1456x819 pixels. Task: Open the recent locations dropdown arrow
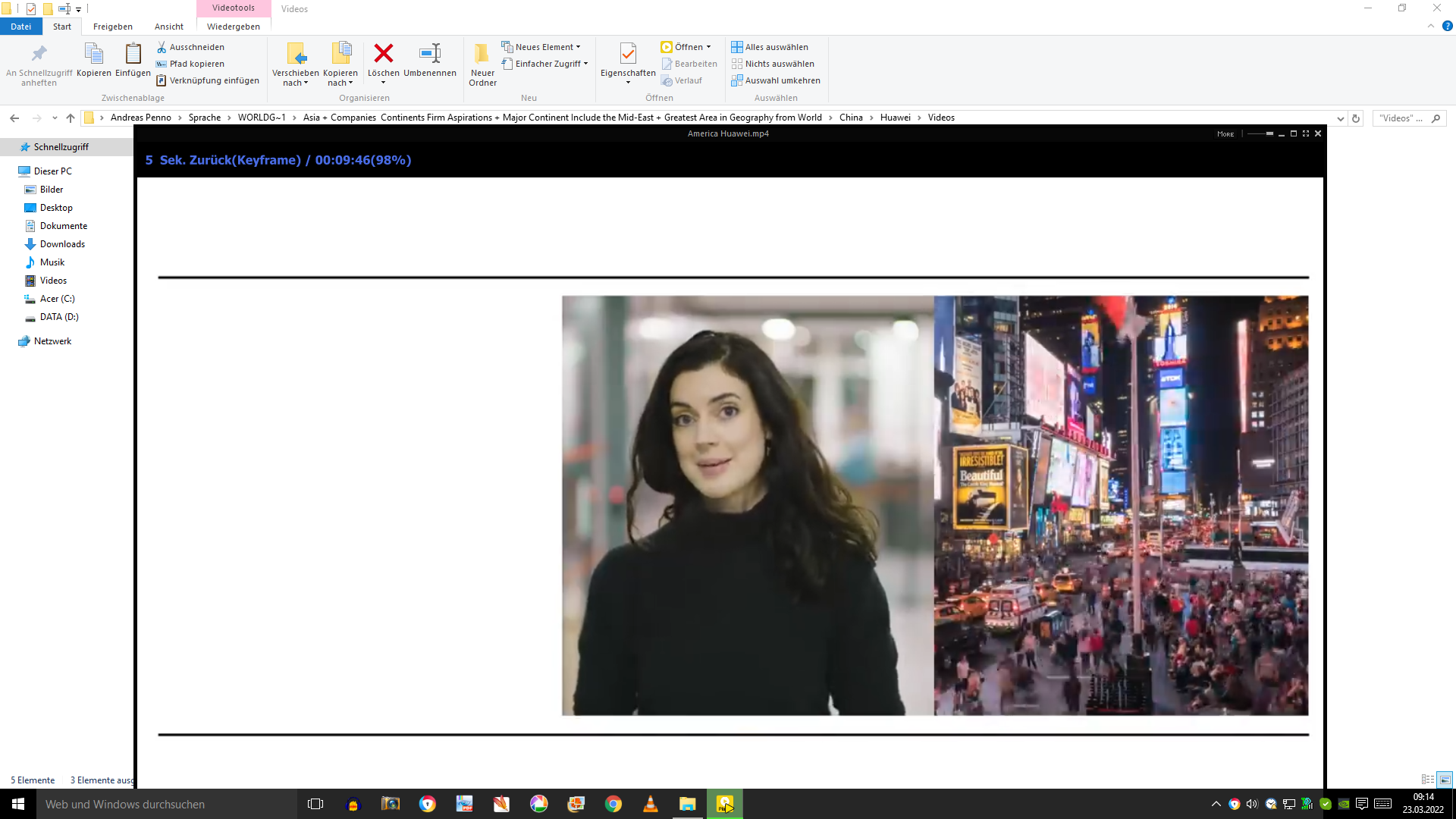[55, 118]
